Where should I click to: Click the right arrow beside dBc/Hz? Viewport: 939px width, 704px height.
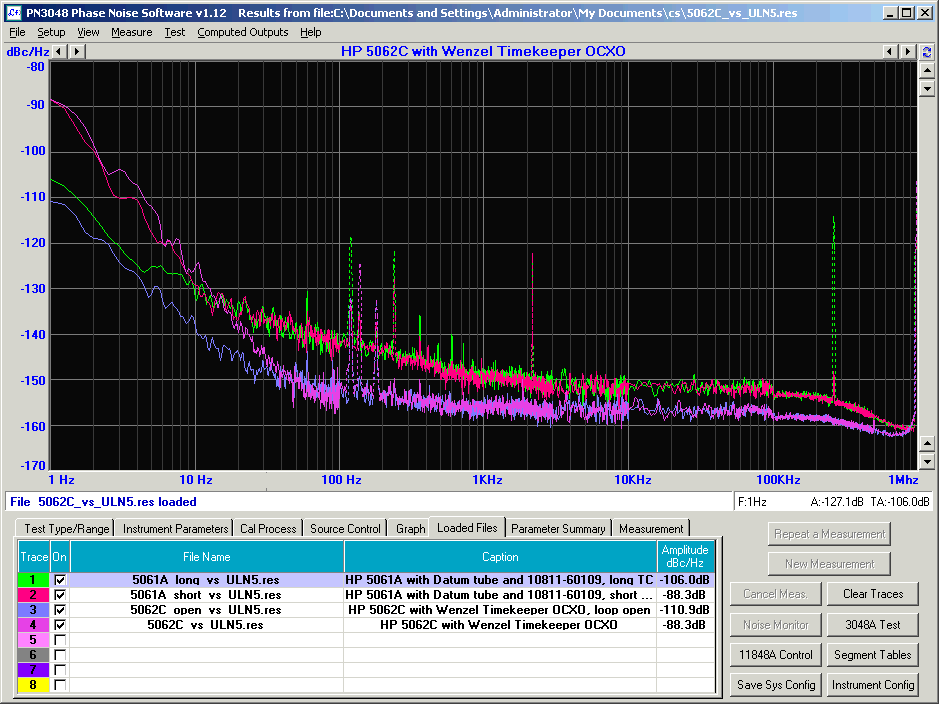[x=77, y=51]
